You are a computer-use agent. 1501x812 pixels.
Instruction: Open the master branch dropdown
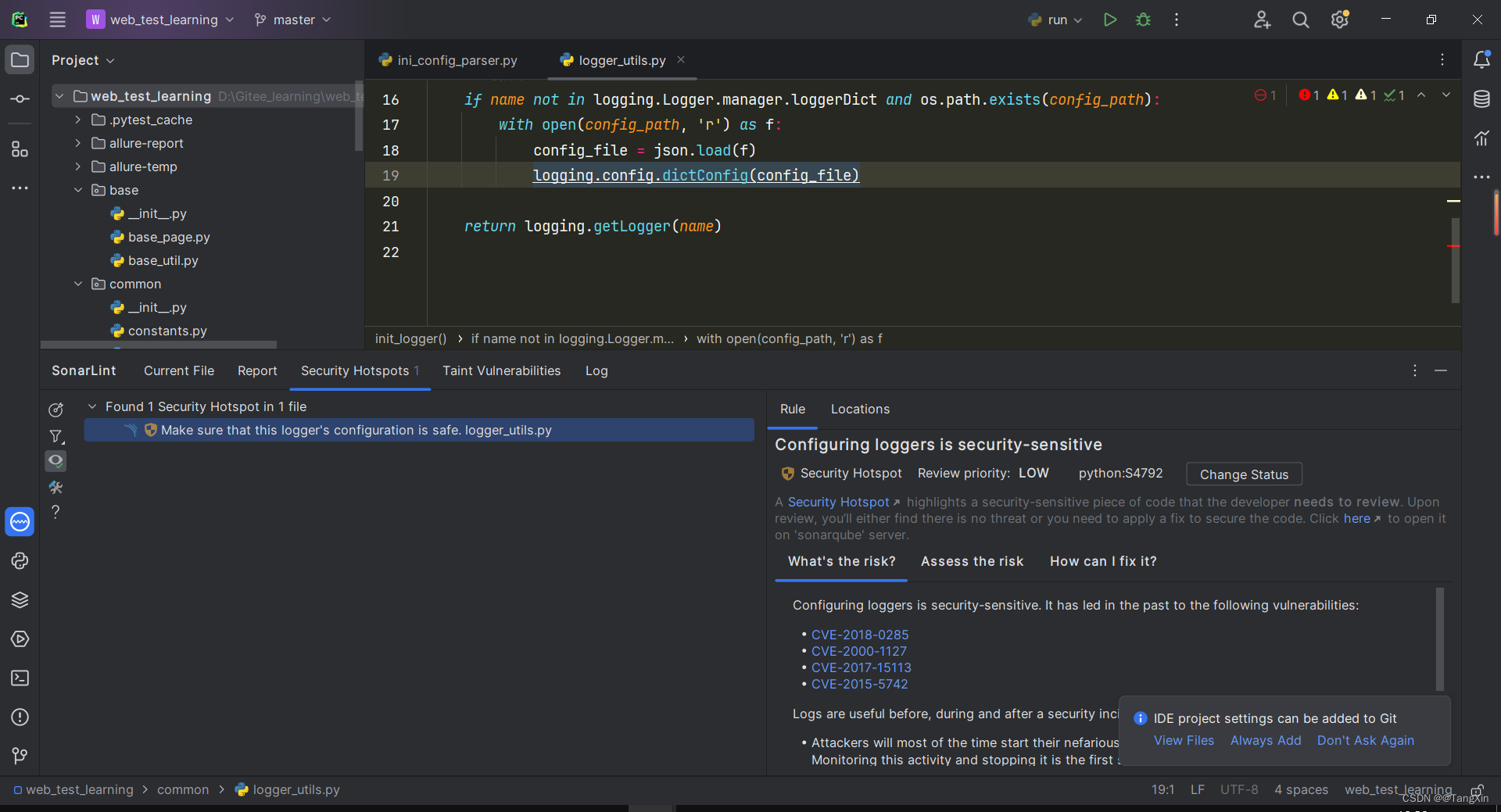[x=292, y=20]
